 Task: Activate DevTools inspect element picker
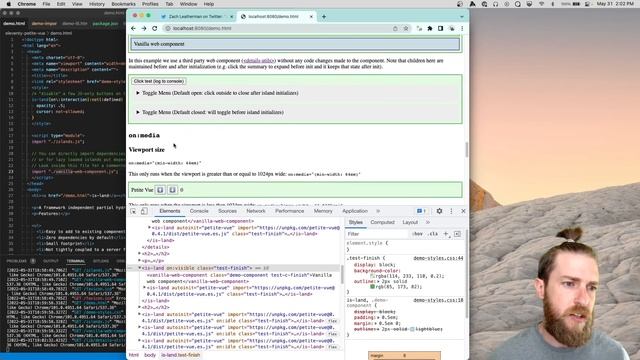133,211
